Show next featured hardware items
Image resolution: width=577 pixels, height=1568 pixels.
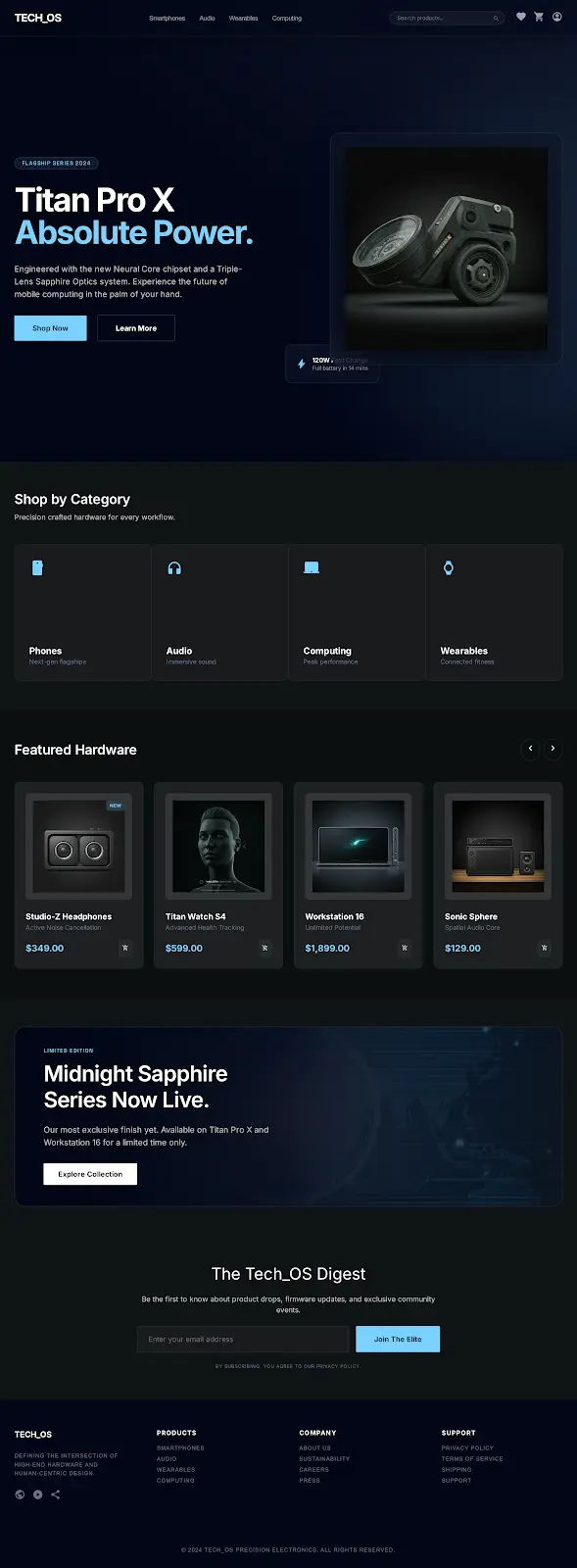click(x=553, y=749)
